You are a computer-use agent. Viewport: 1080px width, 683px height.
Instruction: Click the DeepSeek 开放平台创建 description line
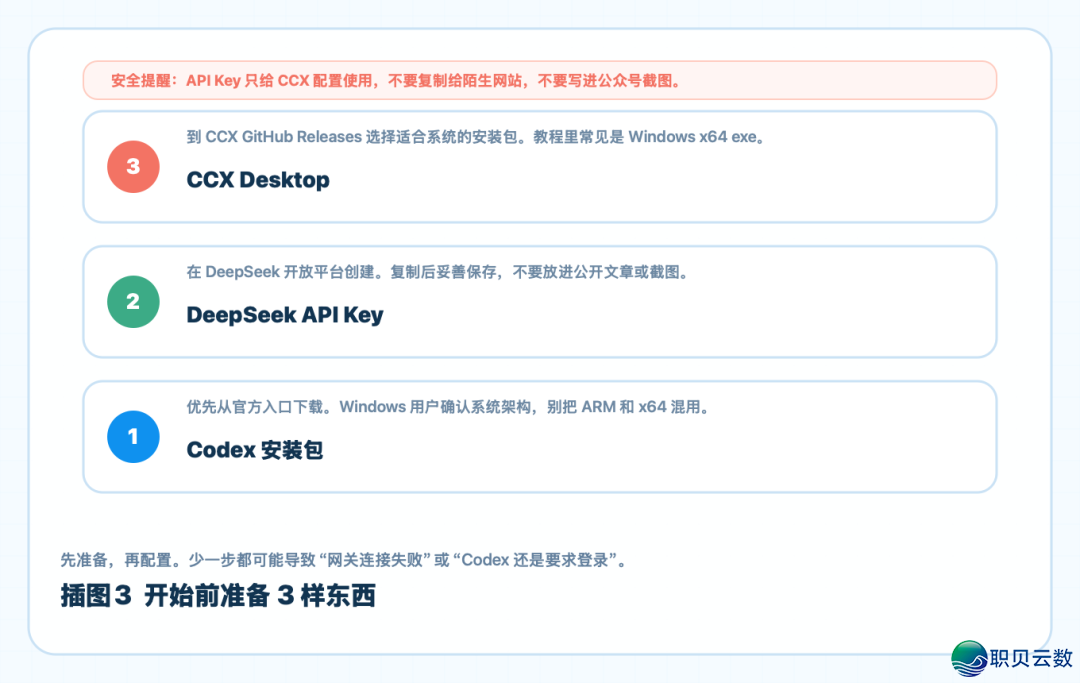point(438,272)
